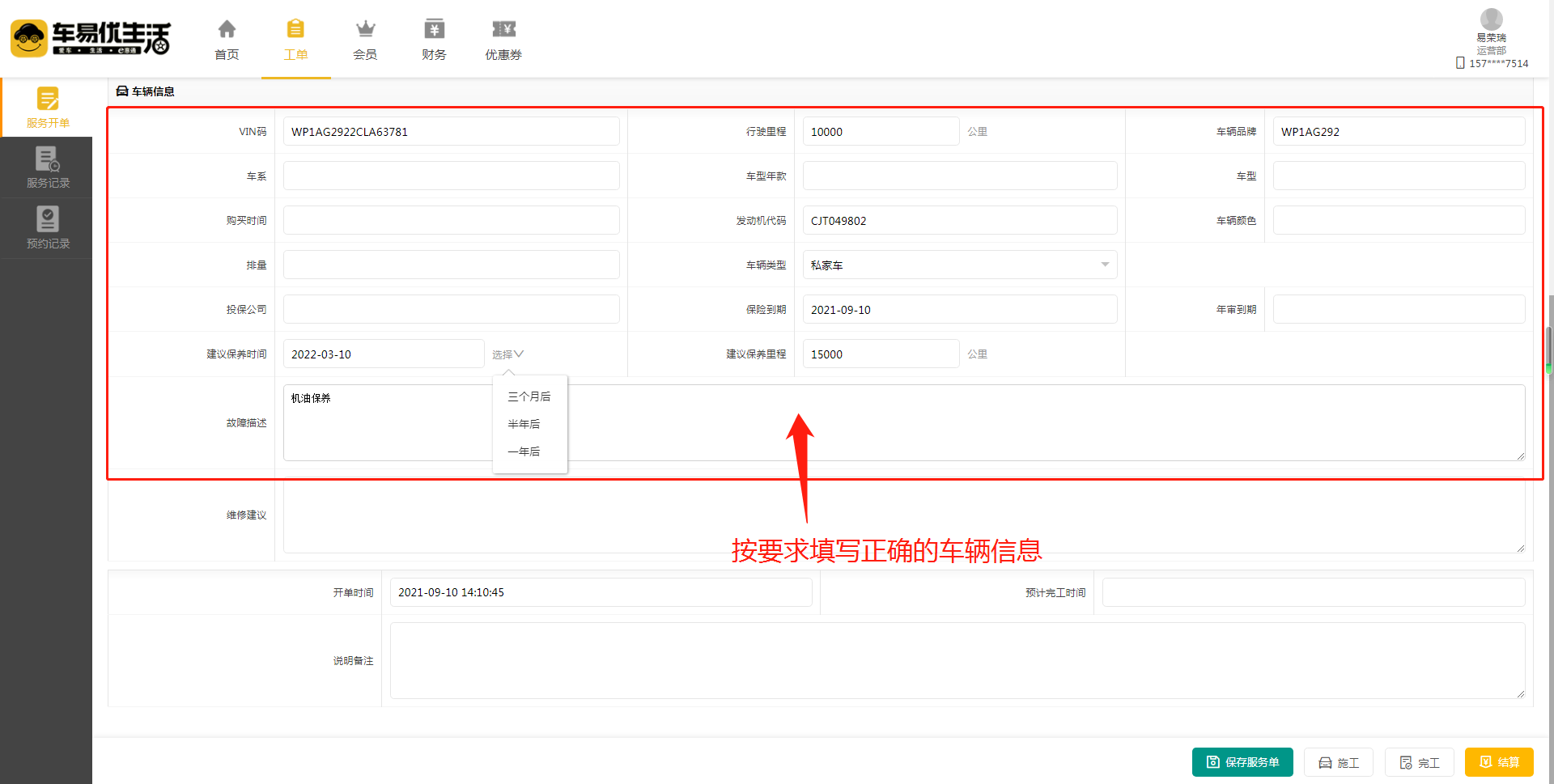
Task: Click the 结算 button
Action: 1499,762
